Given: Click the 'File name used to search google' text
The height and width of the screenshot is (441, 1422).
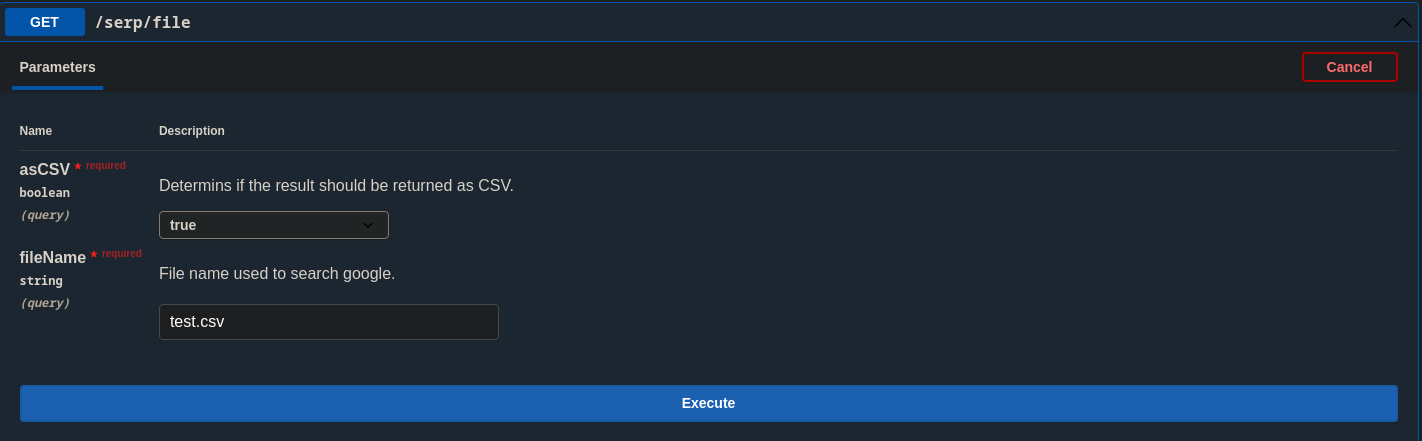Looking at the screenshot, I should coord(277,274).
